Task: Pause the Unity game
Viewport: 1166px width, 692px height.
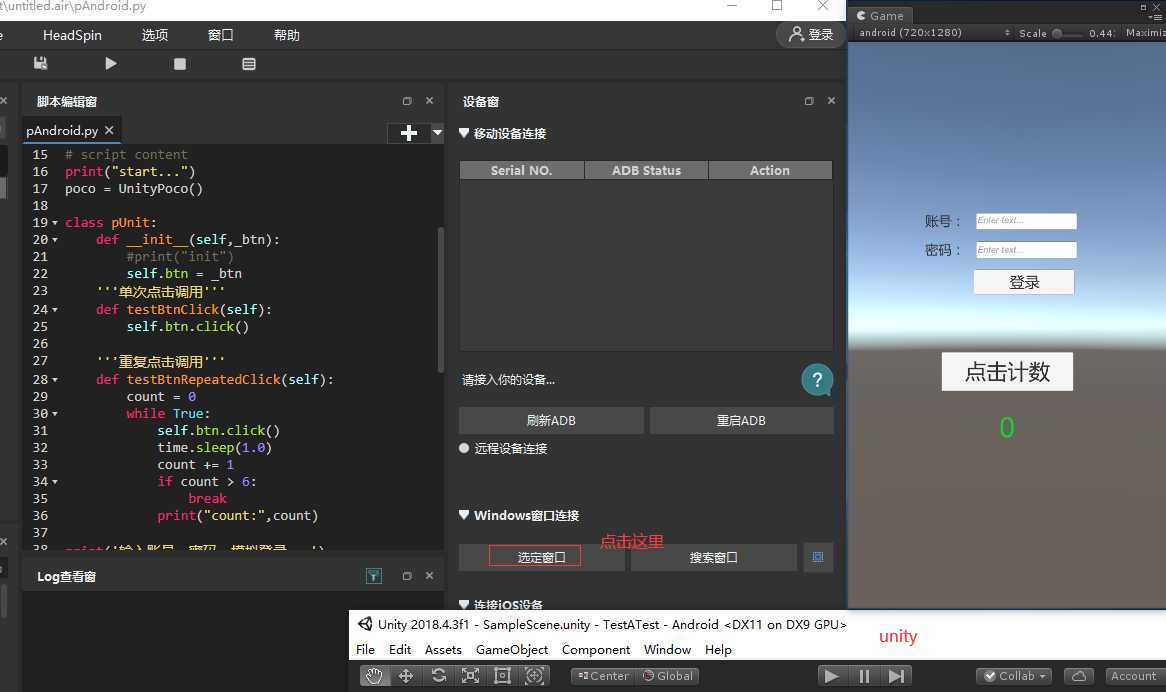Action: [864, 676]
